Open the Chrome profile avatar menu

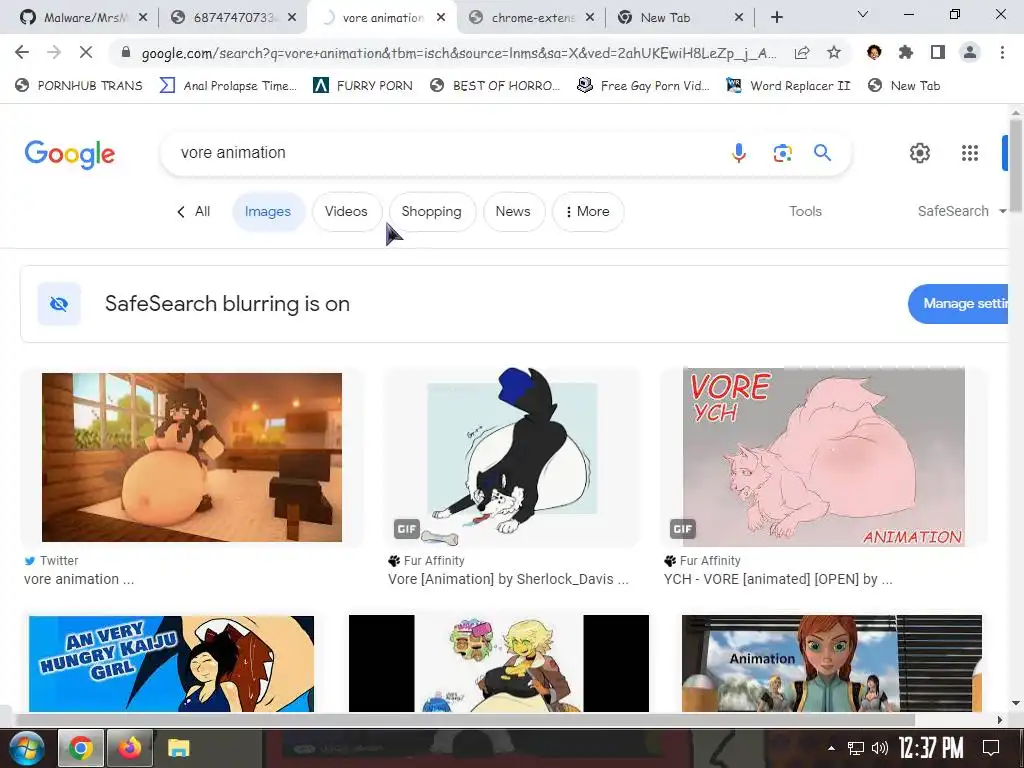pyautogui.click(x=970, y=52)
